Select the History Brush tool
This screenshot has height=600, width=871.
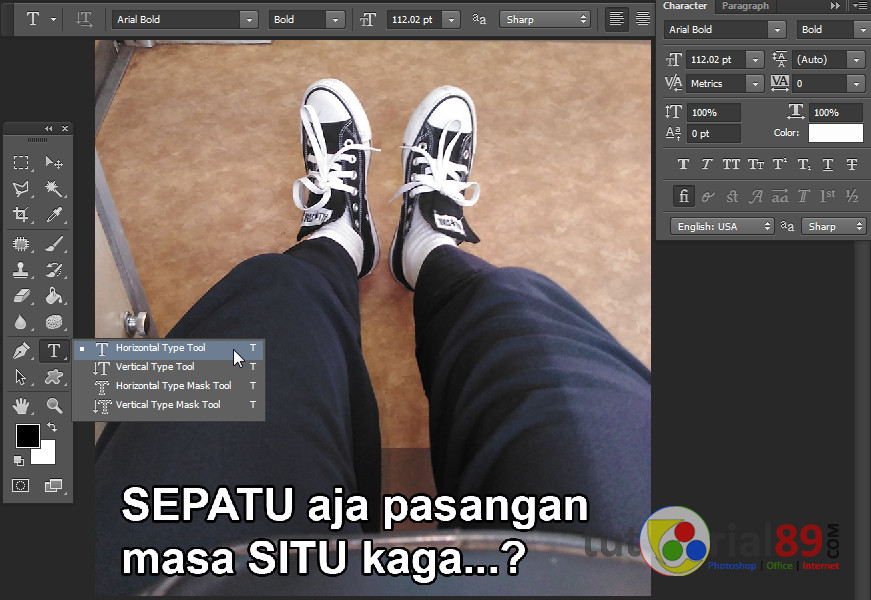[53, 270]
